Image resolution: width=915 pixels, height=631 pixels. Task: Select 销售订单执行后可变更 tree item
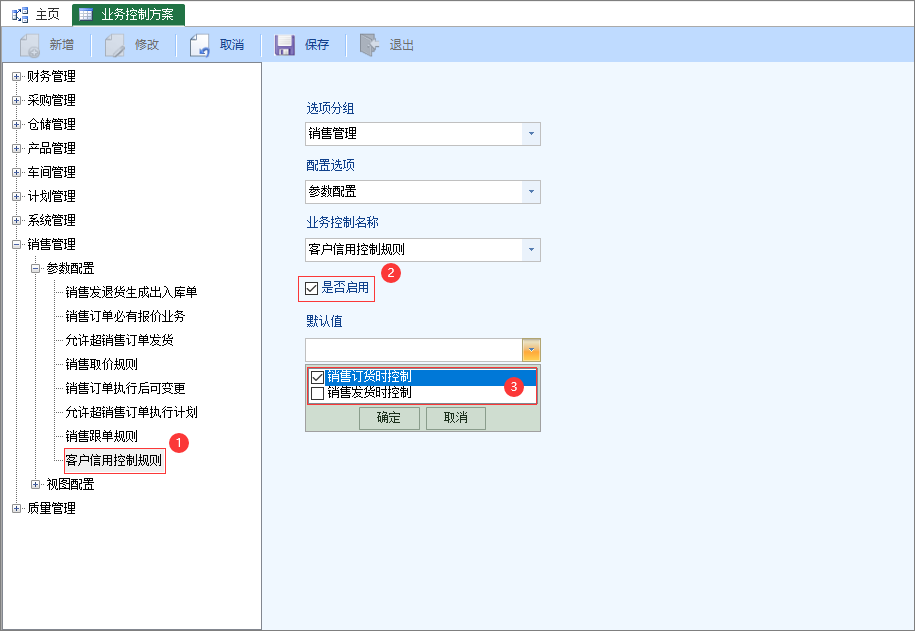coord(125,388)
